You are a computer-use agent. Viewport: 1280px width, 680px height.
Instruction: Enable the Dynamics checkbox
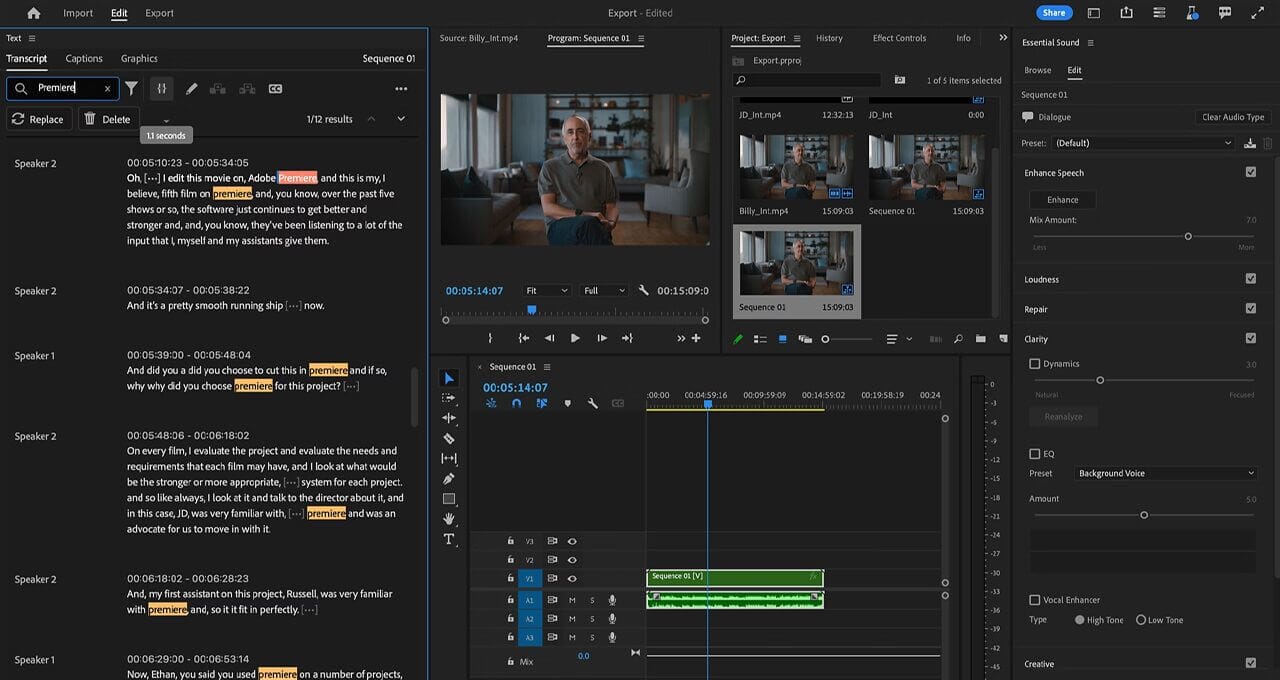[x=1035, y=364]
